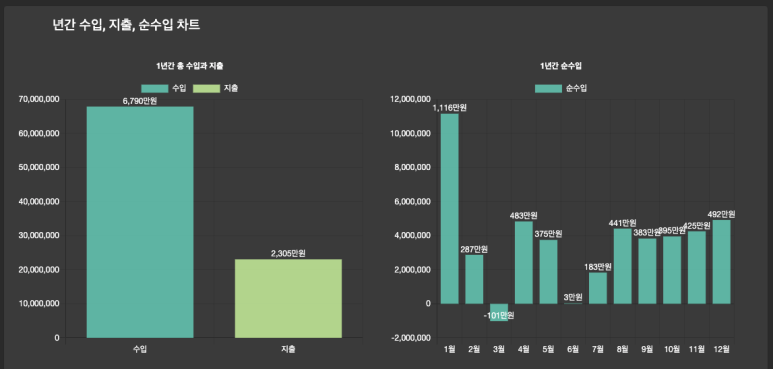Select the 8월 bar showing 441만원
Image resolution: width=773 pixels, height=369 pixels.
pyautogui.click(x=623, y=266)
